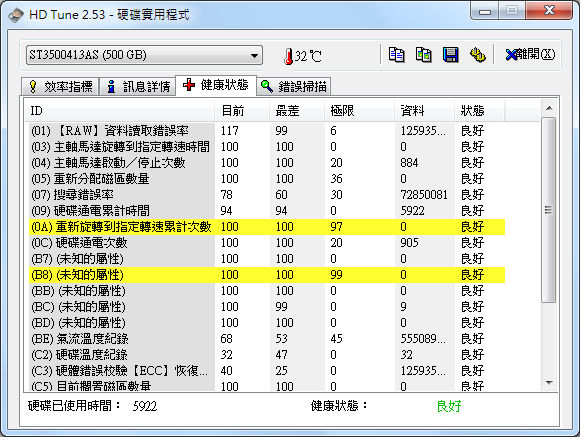Screen dimensions: 580x442
Task: Click data value 884 in row 04
Action: click(409, 163)
